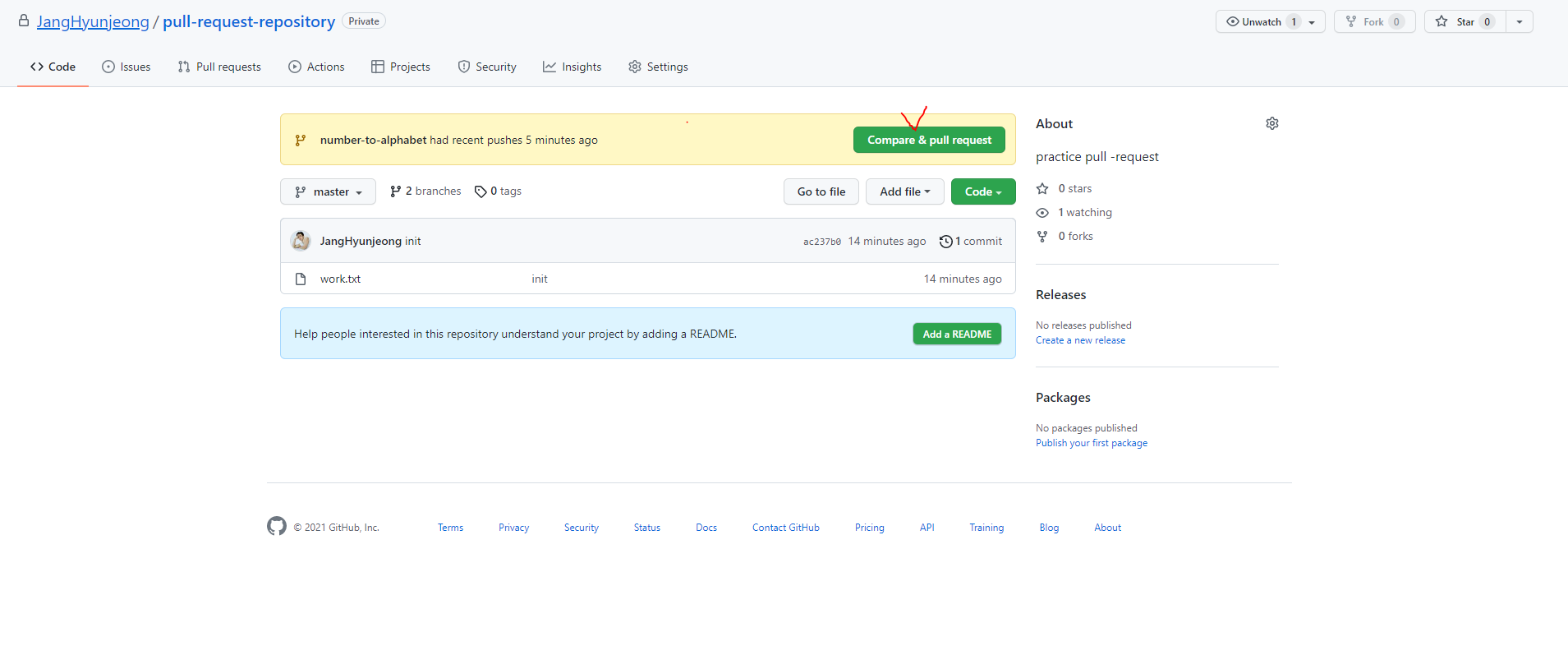
Task: Star this repository
Action: [x=1465, y=21]
